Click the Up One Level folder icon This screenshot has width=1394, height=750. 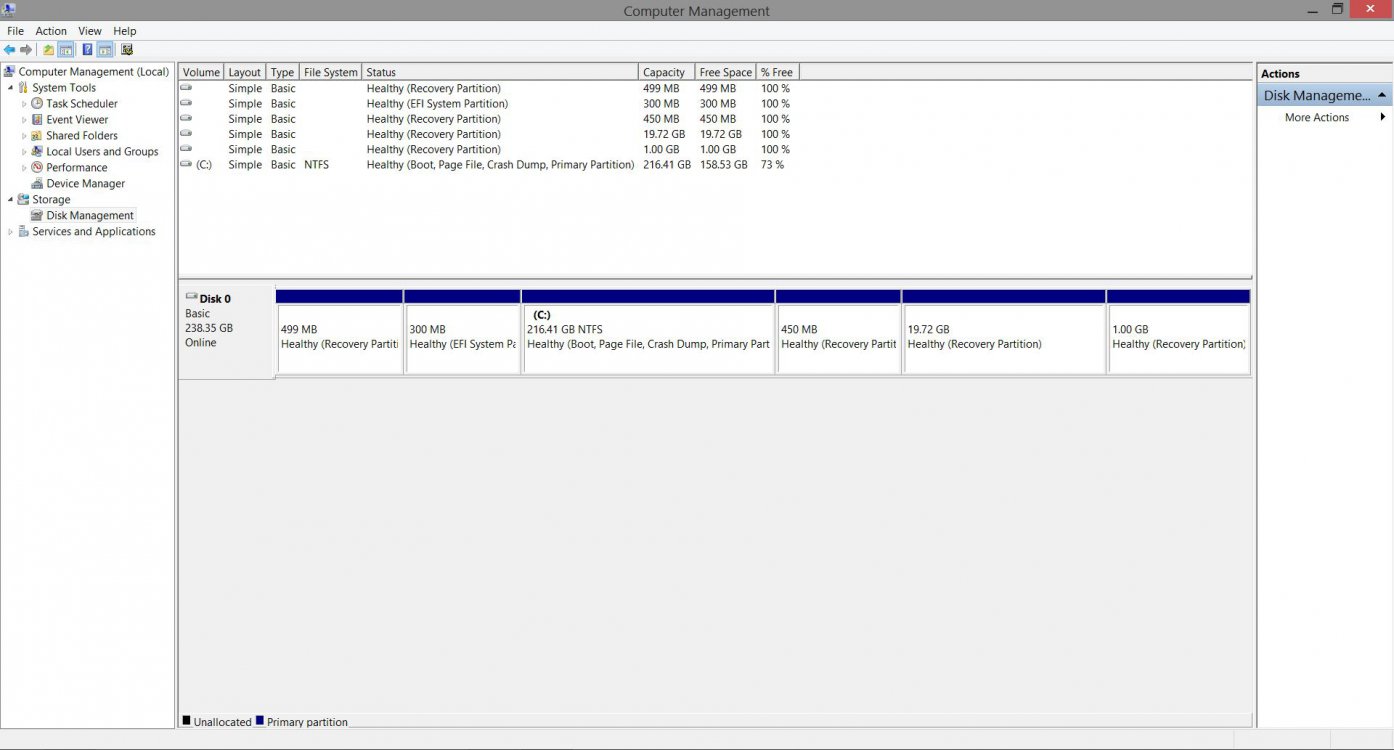48,49
